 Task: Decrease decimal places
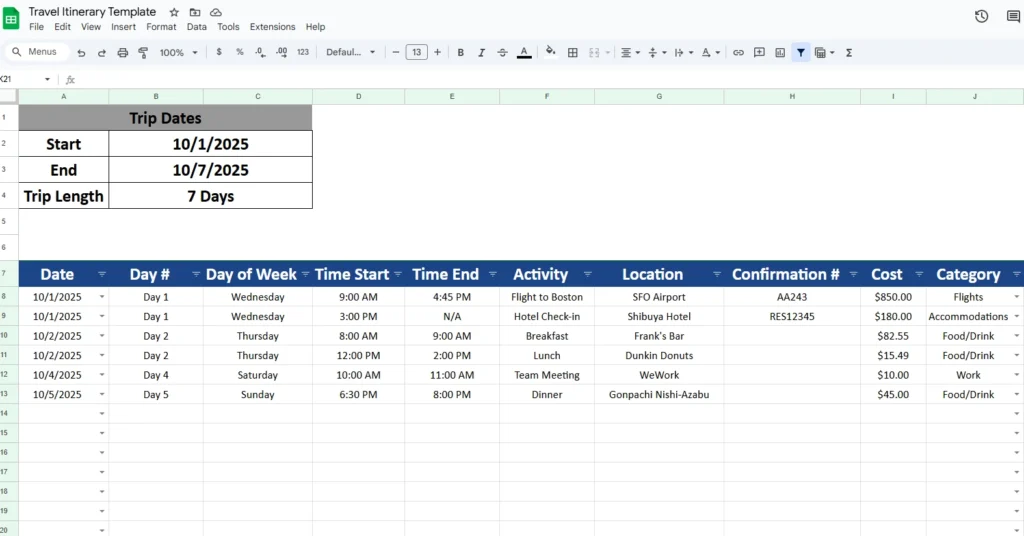click(x=260, y=52)
